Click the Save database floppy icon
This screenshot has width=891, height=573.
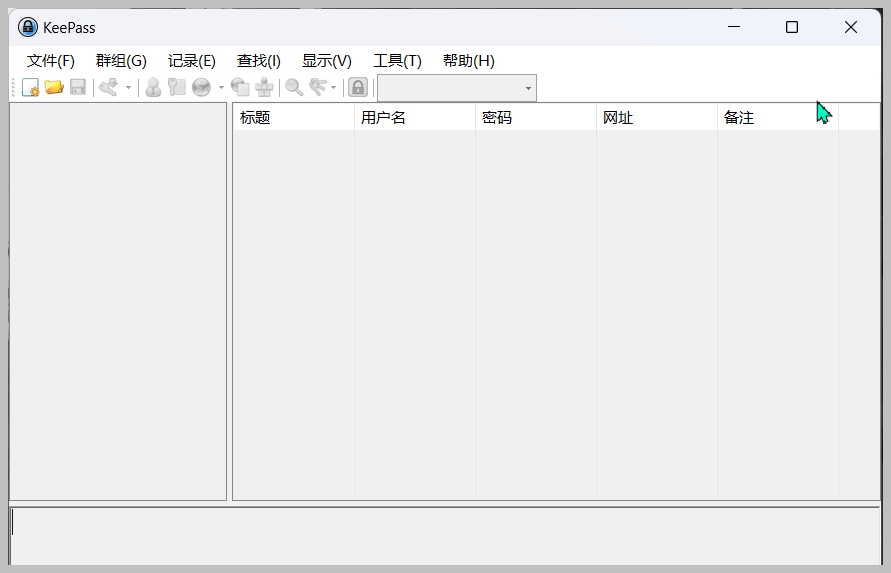coord(78,88)
